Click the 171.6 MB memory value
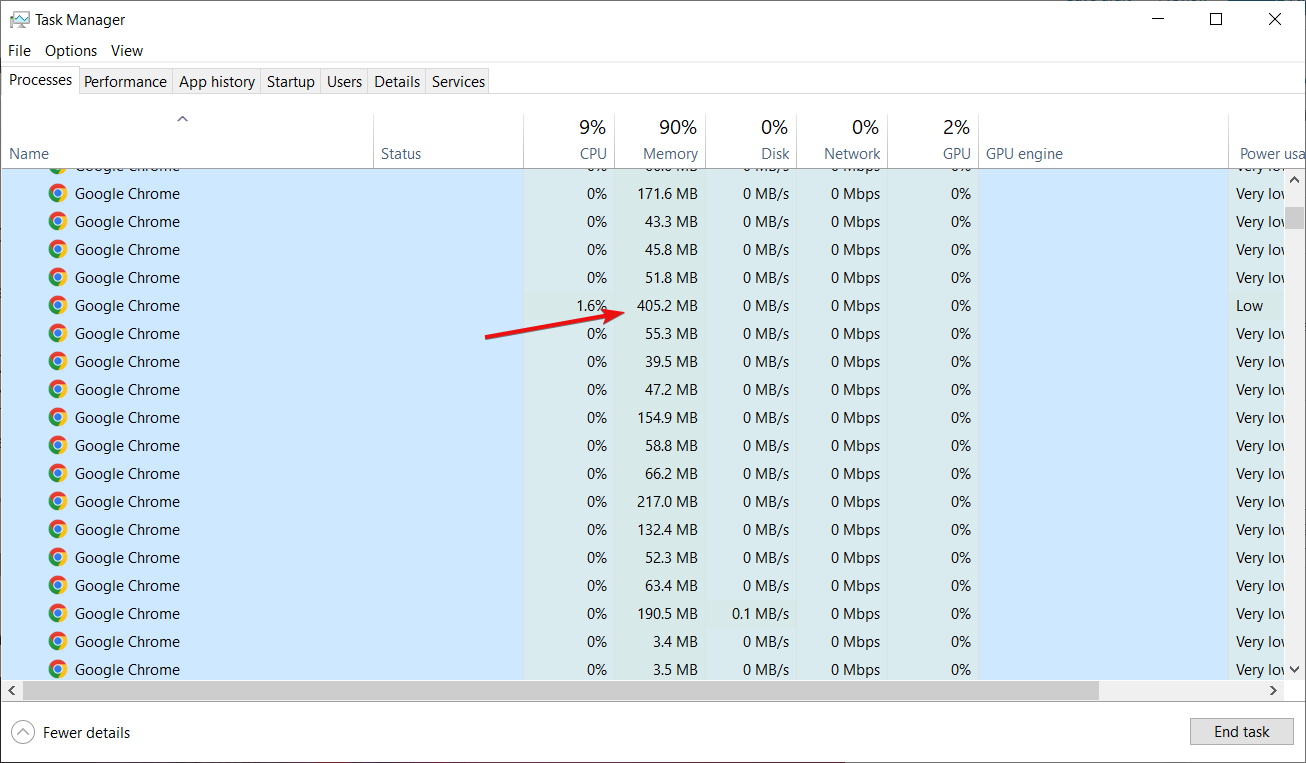 [667, 194]
